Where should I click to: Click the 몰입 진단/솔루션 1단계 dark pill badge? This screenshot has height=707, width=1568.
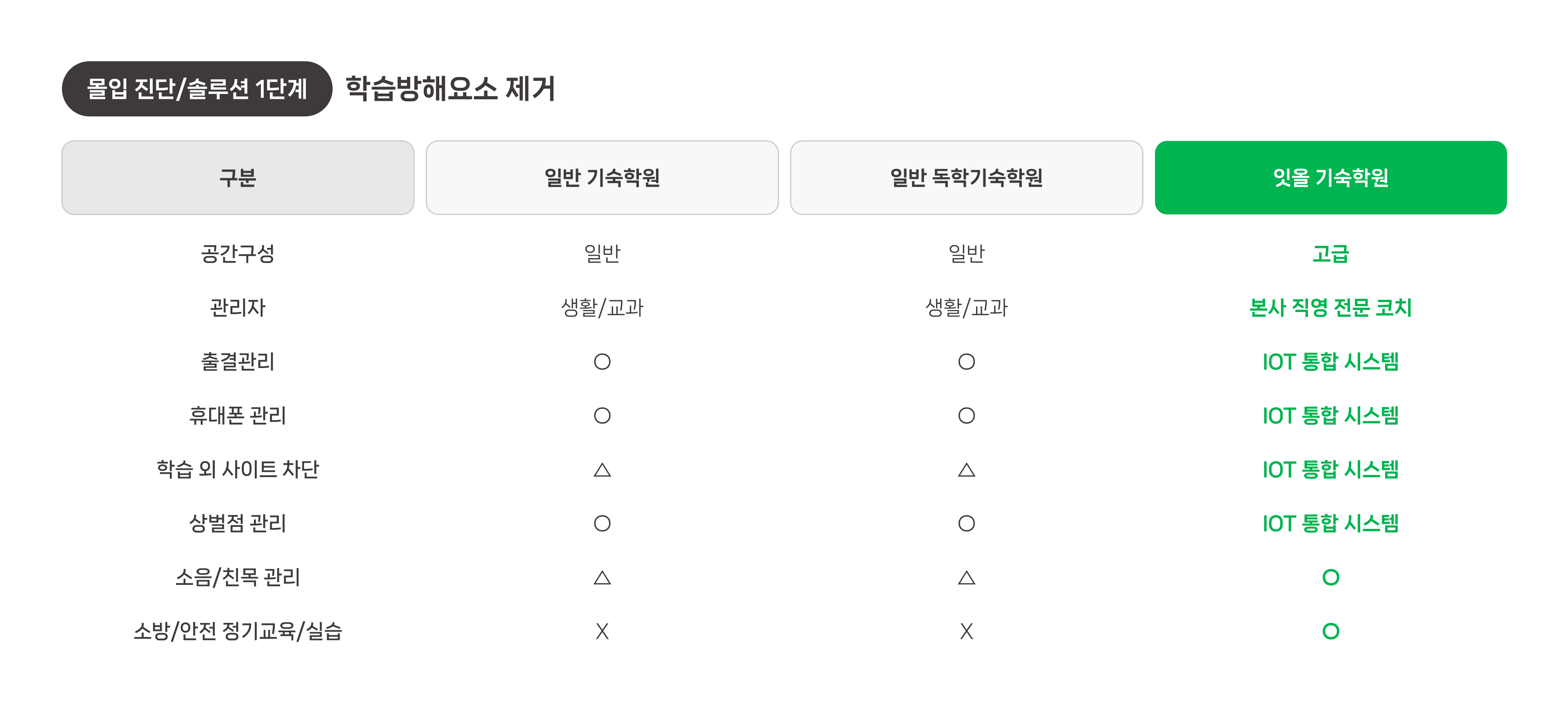pos(197,89)
